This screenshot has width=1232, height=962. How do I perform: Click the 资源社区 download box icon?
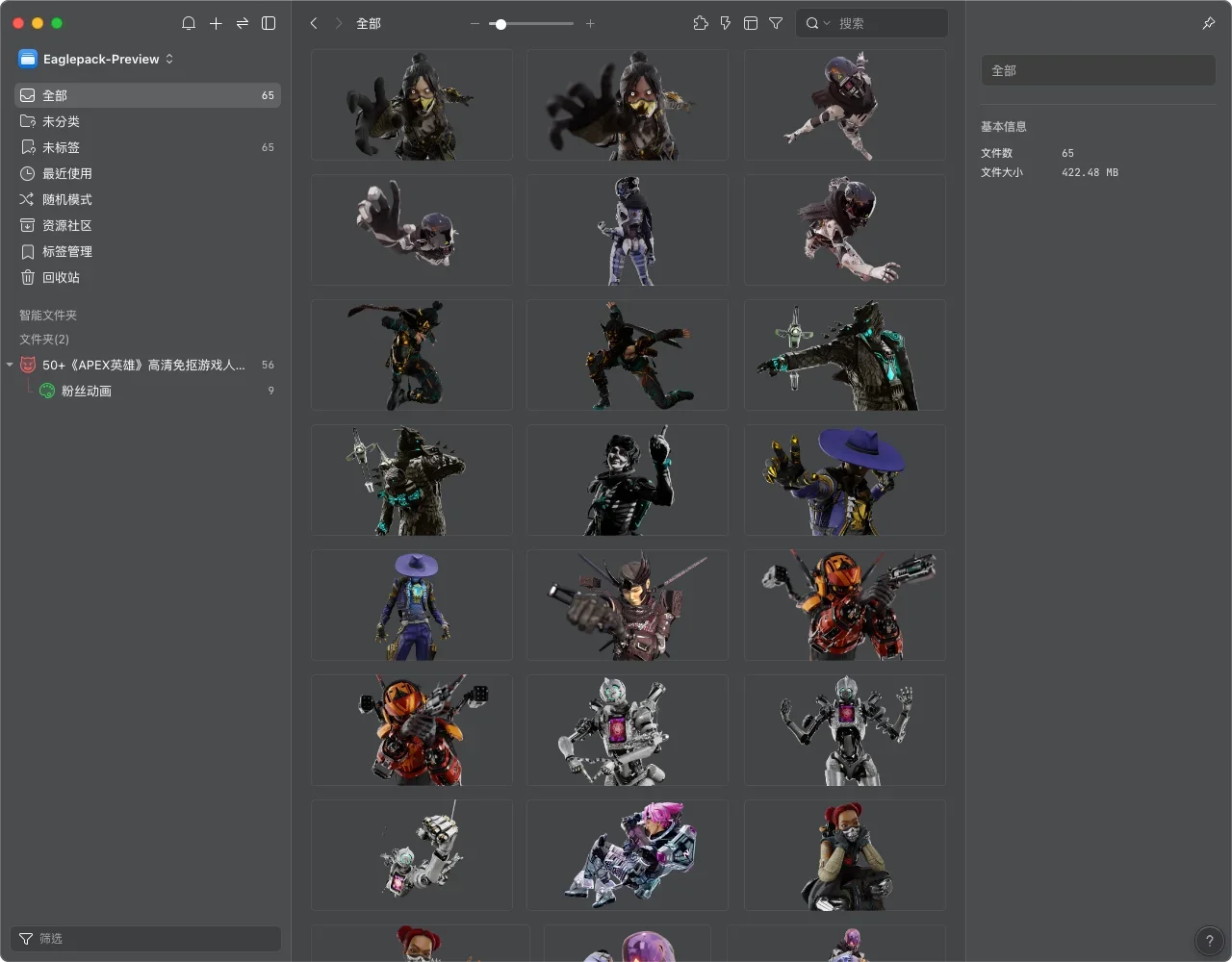[x=28, y=225]
